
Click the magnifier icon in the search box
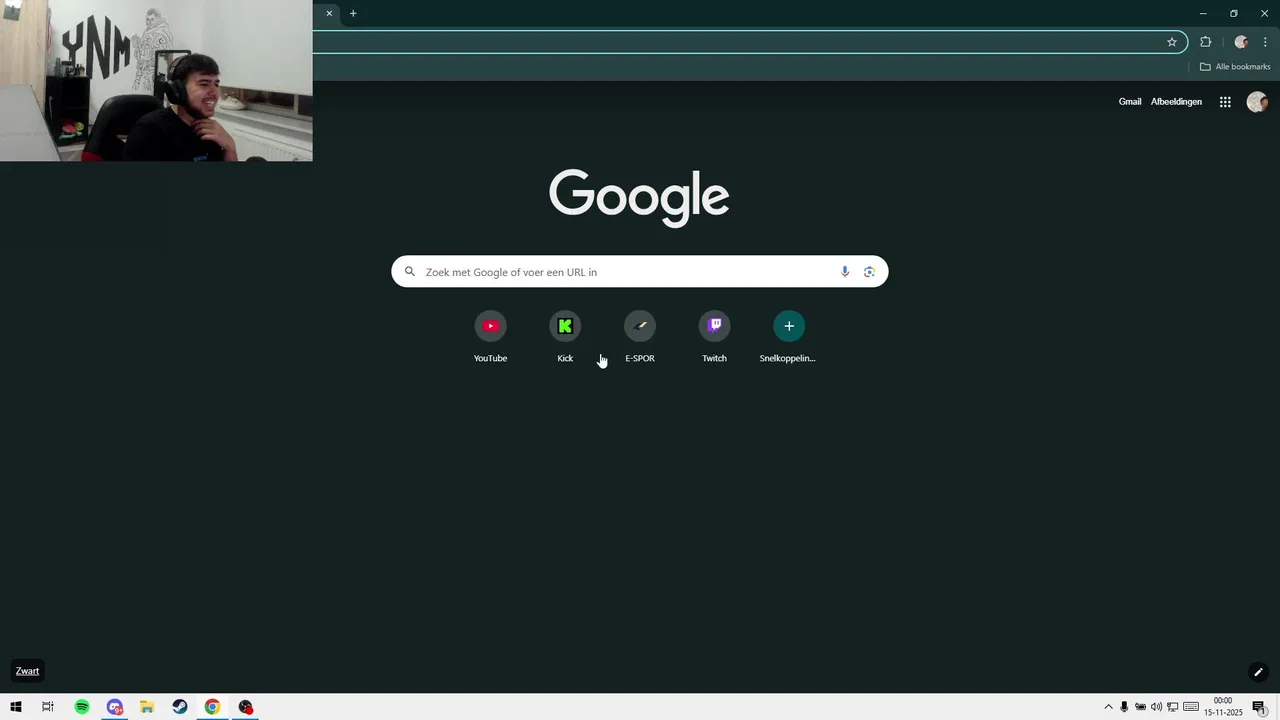pos(409,271)
